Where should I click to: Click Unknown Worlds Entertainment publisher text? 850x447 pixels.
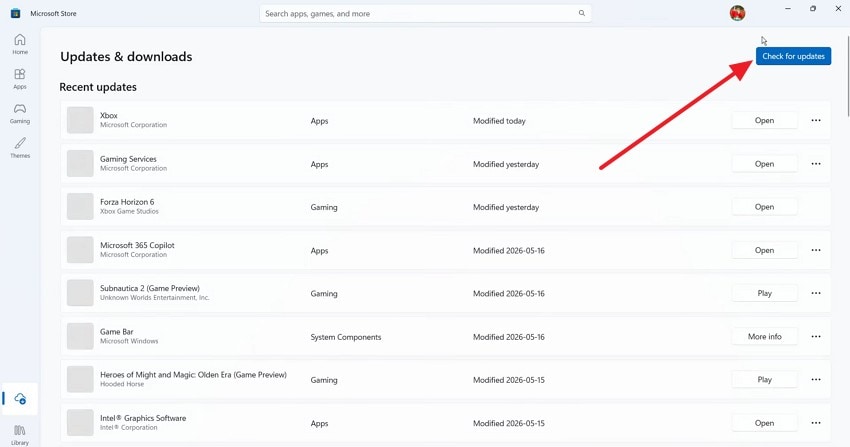(x=154, y=297)
